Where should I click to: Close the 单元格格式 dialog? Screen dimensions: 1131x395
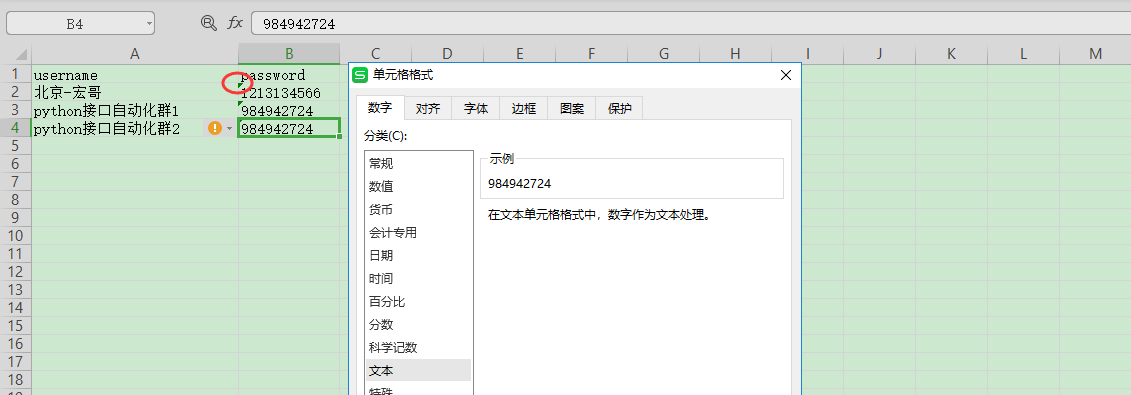(x=786, y=75)
